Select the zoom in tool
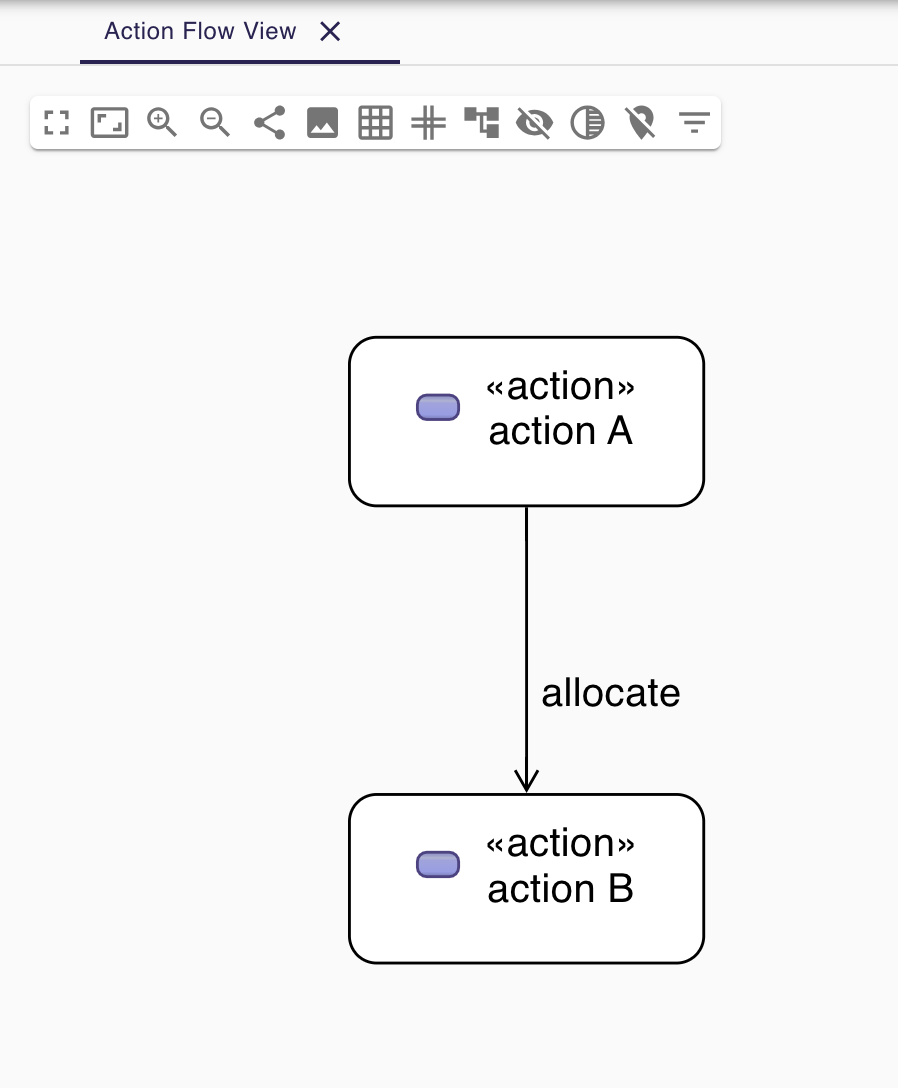The width and height of the screenshot is (898, 1088). click(x=163, y=122)
